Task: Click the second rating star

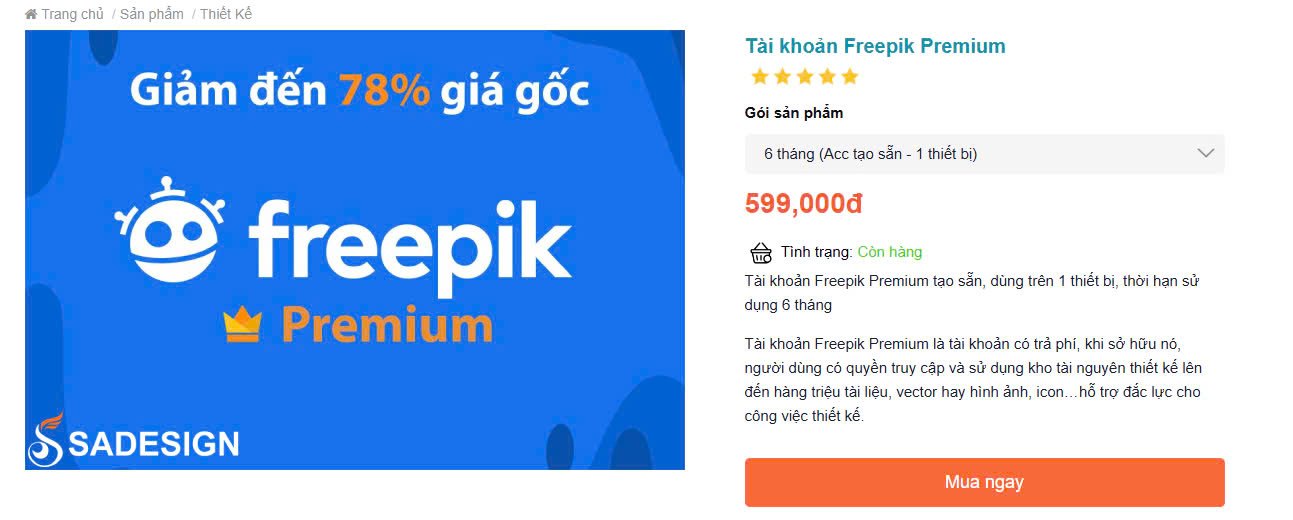Action: pyautogui.click(x=782, y=77)
